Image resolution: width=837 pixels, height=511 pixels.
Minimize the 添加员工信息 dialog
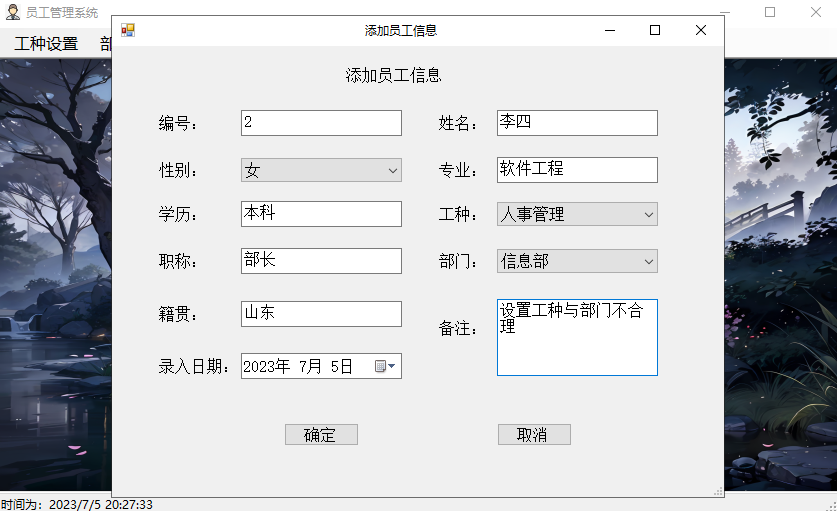609,30
